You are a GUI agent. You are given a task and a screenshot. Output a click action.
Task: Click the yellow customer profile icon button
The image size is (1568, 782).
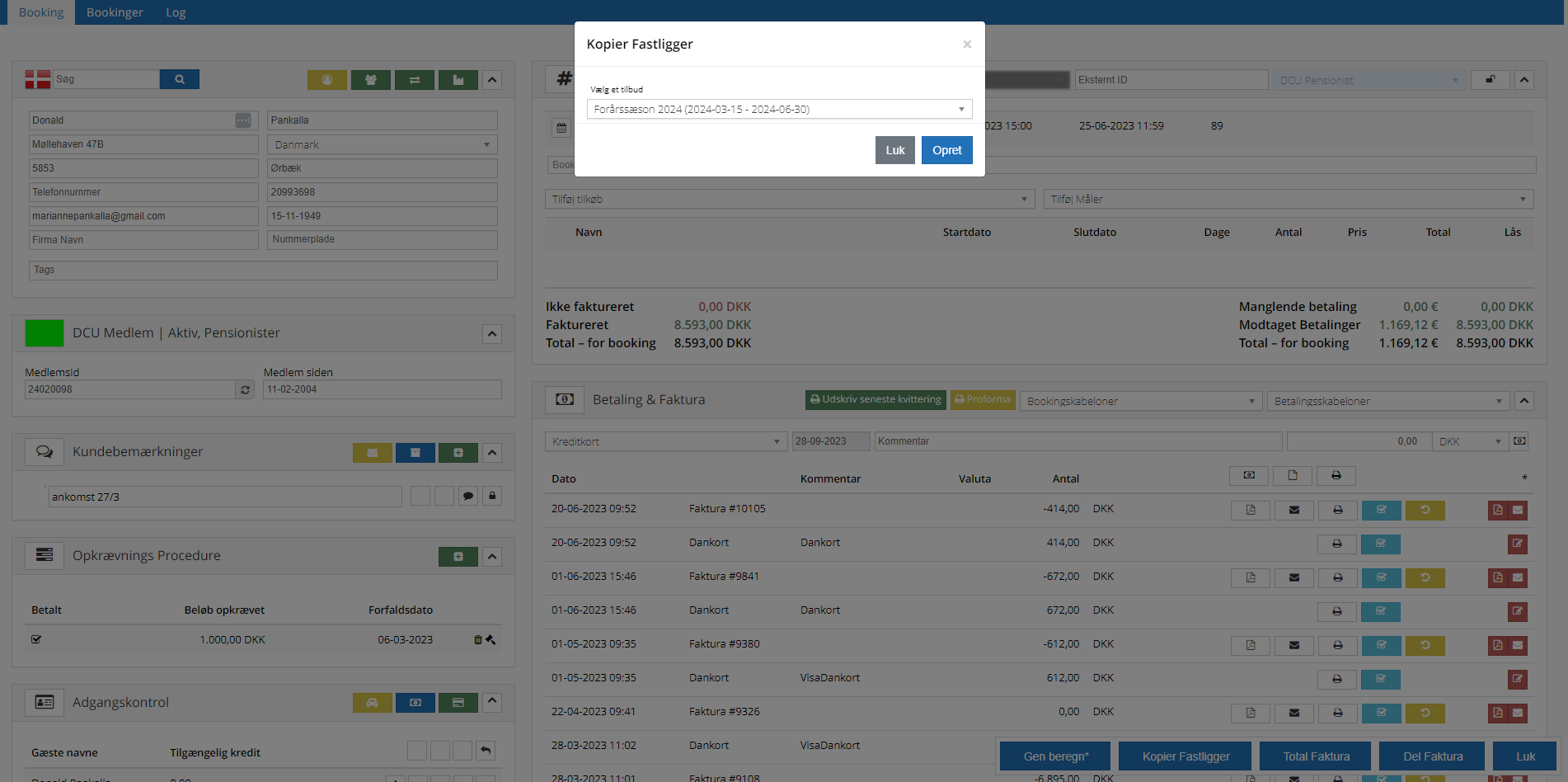(x=327, y=80)
